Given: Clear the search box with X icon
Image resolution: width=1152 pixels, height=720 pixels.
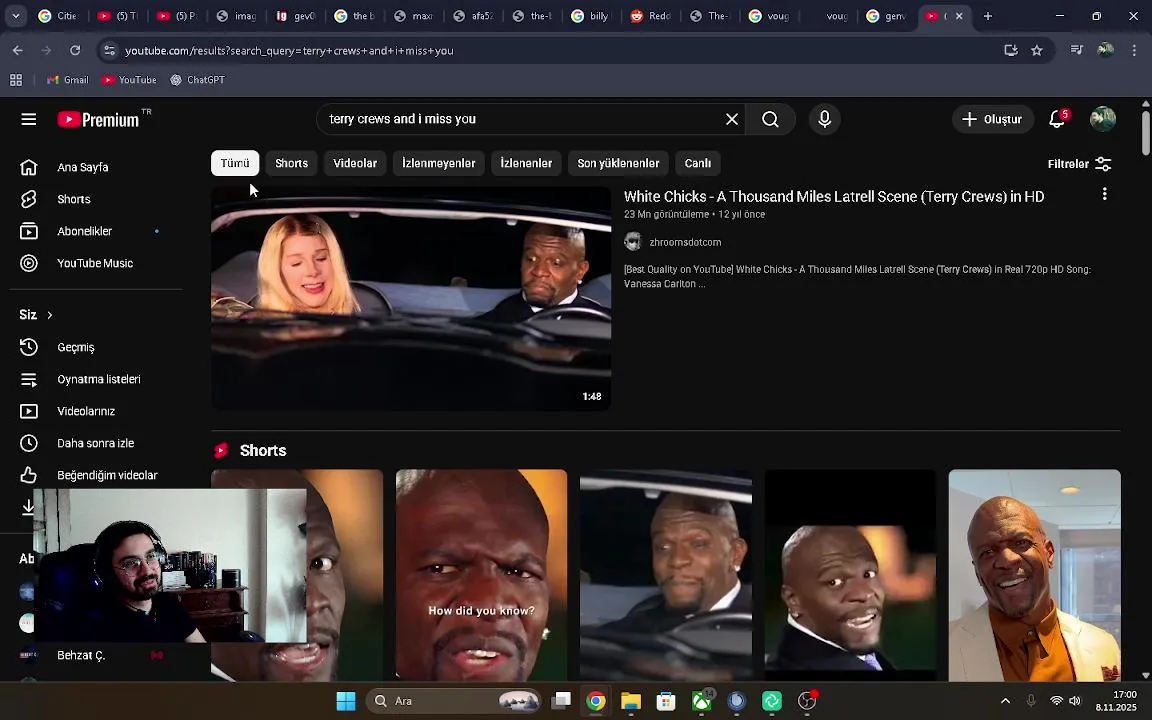Looking at the screenshot, I should tap(732, 119).
